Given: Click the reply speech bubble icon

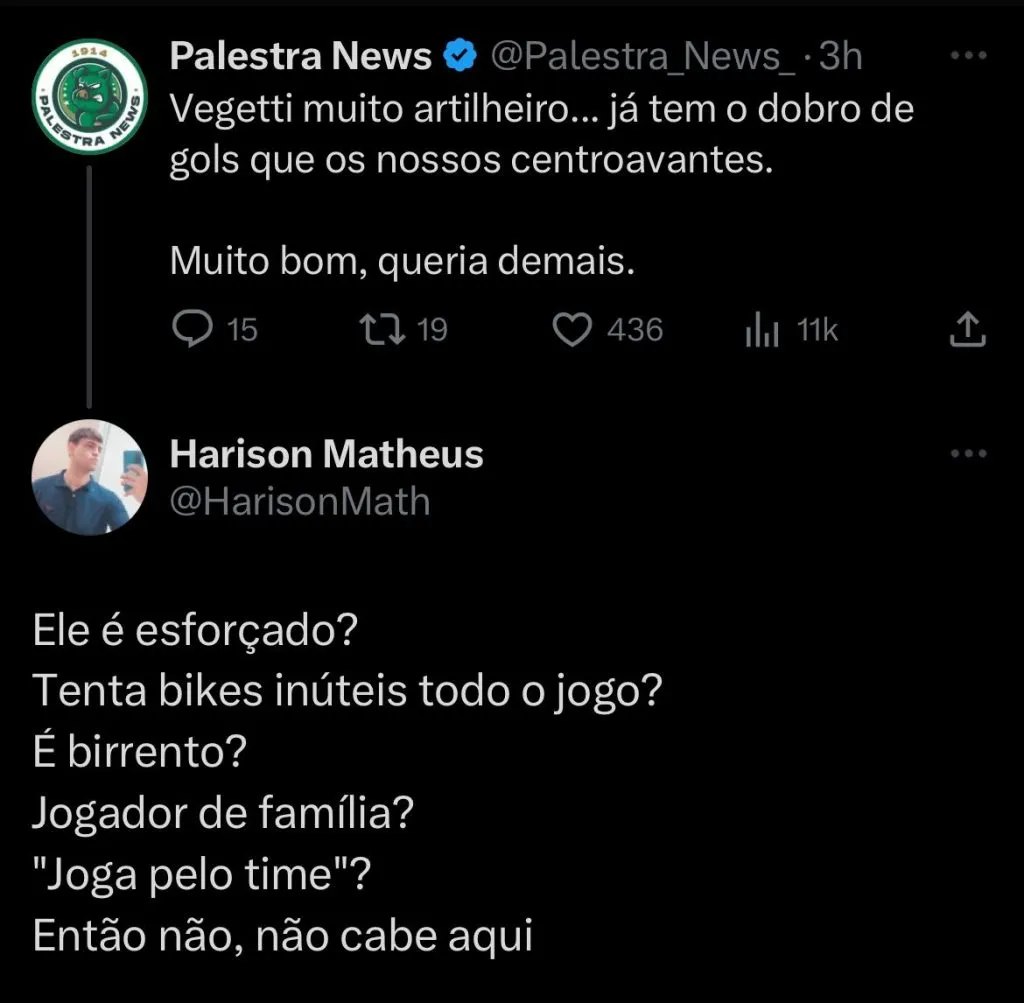Looking at the screenshot, I should (190, 329).
